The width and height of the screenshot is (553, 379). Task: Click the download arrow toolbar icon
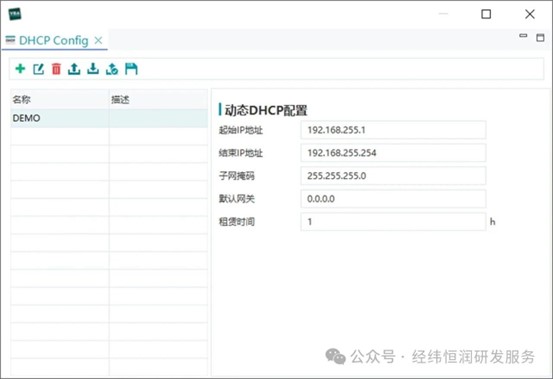tap(93, 69)
